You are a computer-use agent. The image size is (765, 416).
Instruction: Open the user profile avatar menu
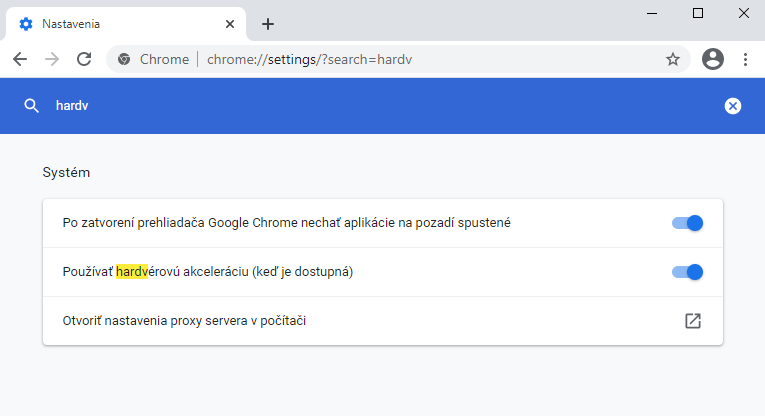coord(713,59)
